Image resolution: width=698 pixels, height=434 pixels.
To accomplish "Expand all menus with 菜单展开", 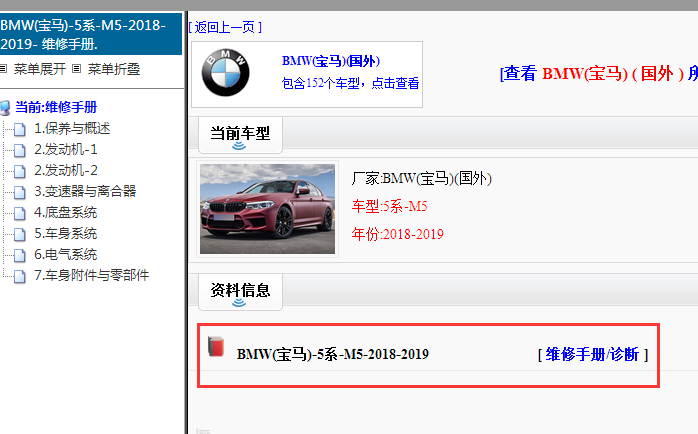I will click(x=40, y=69).
